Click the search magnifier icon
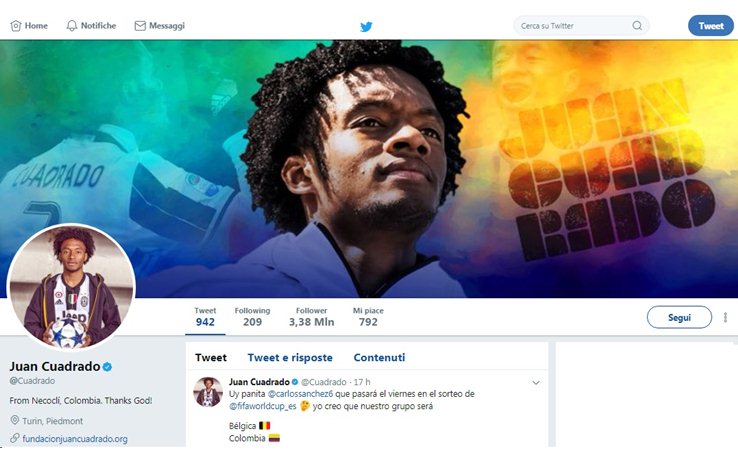The image size is (738, 462). click(637, 25)
